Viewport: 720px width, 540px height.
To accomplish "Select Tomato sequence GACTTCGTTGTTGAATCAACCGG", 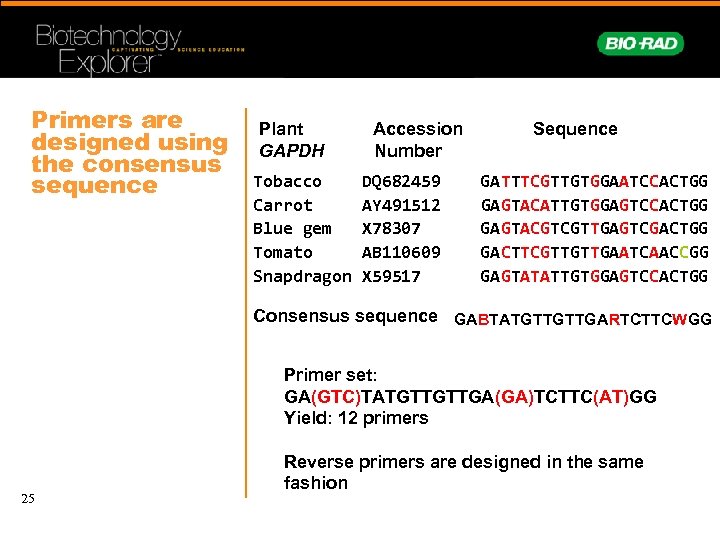I will pyautogui.click(x=594, y=252).
